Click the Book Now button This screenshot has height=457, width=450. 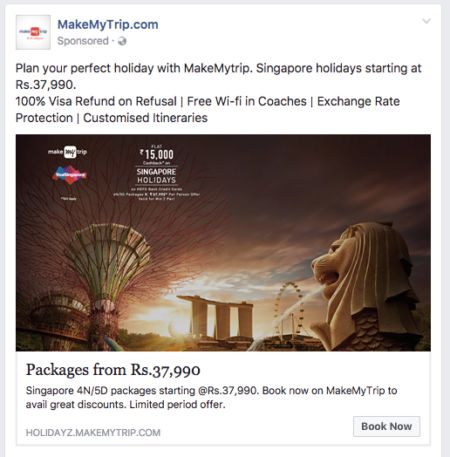click(386, 426)
